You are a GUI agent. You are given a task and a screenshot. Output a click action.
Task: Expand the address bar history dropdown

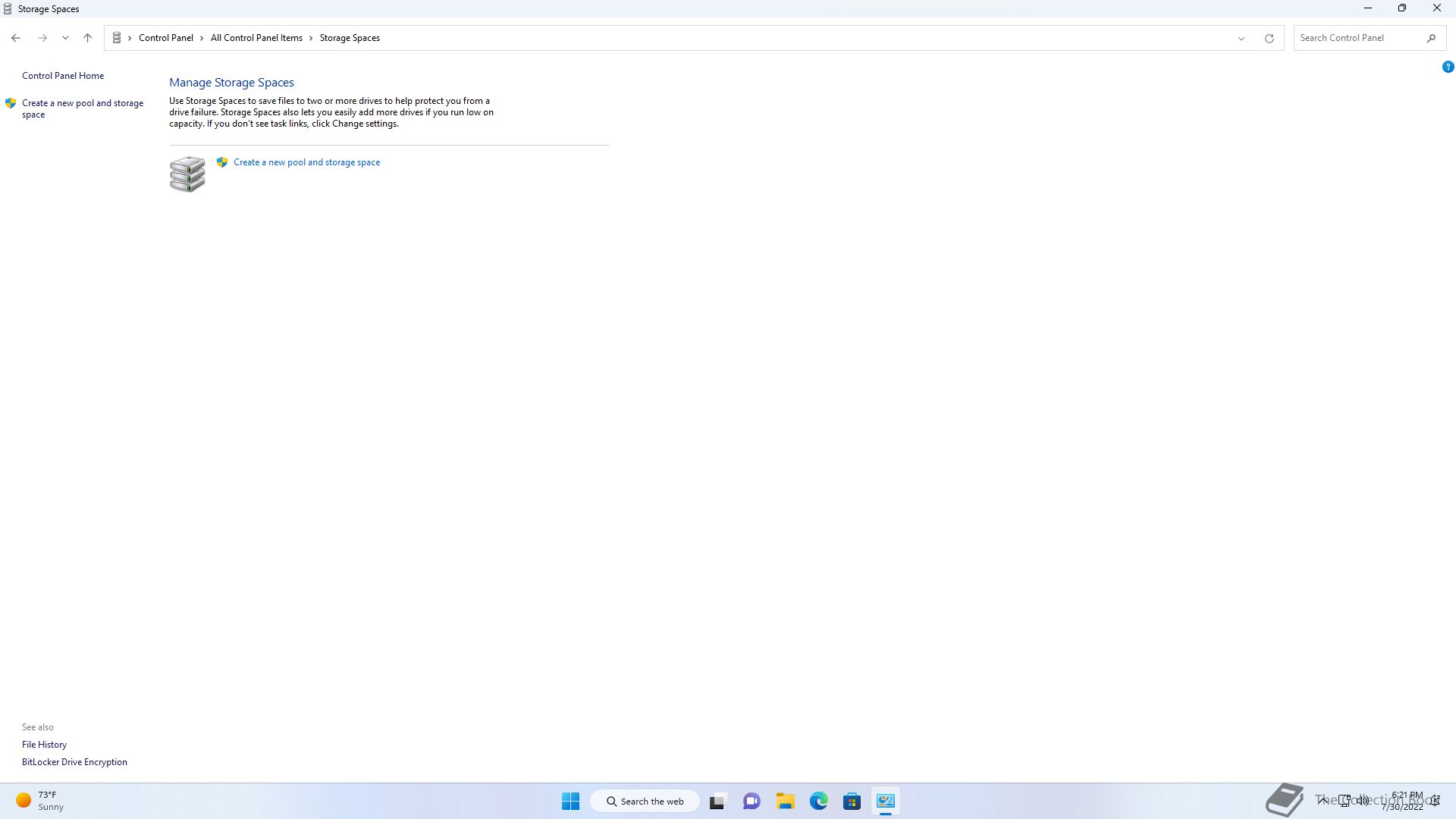click(1241, 38)
